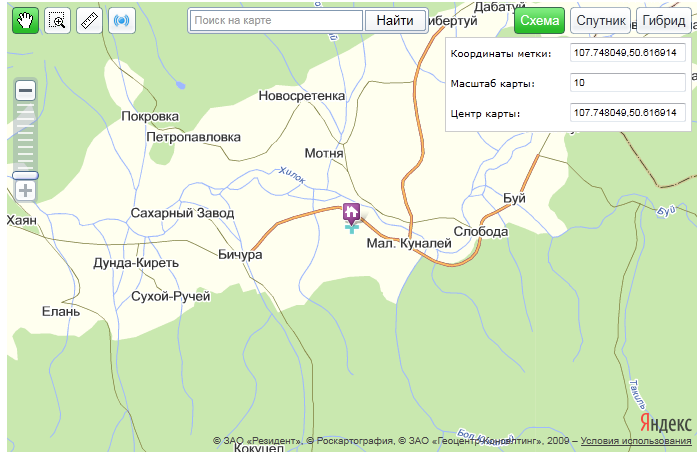Toggle the traffic broadcast icon
Screen dimensions: 700x458
[x=122, y=21]
